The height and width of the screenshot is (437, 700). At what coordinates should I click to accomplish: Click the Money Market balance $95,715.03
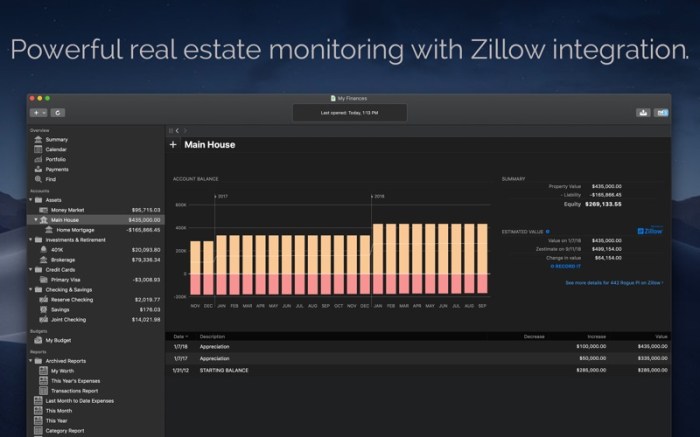point(146,210)
